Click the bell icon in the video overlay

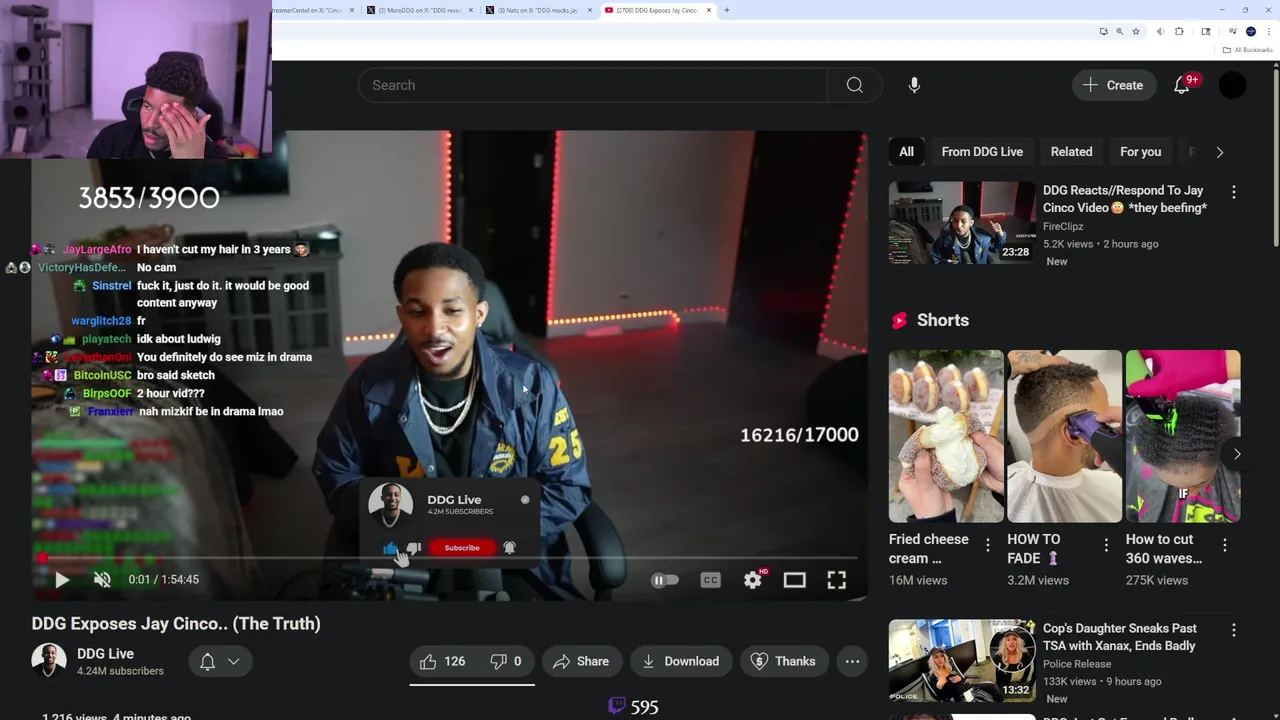(x=509, y=548)
